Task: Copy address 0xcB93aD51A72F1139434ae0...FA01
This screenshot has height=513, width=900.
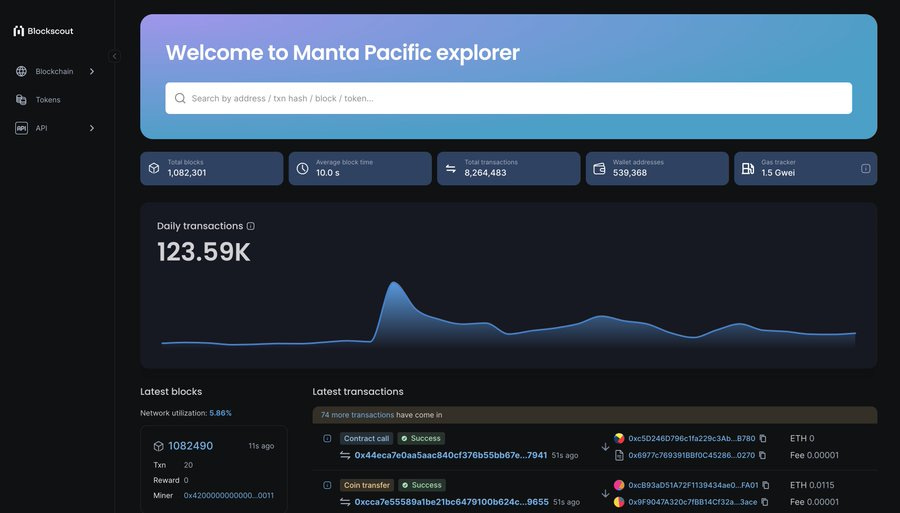Action: pyautogui.click(x=766, y=485)
